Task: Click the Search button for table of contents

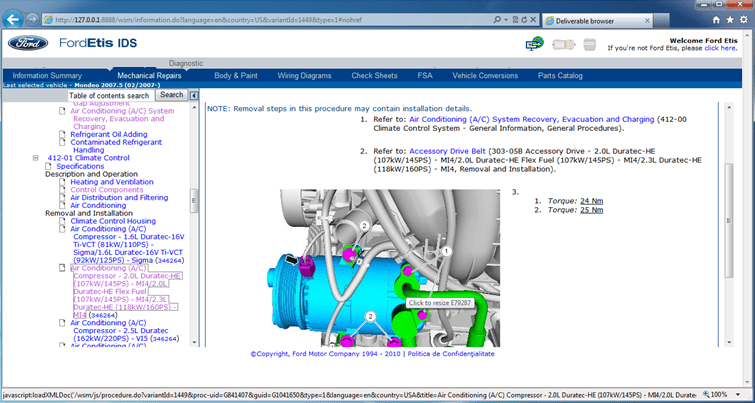Action: click(172, 95)
